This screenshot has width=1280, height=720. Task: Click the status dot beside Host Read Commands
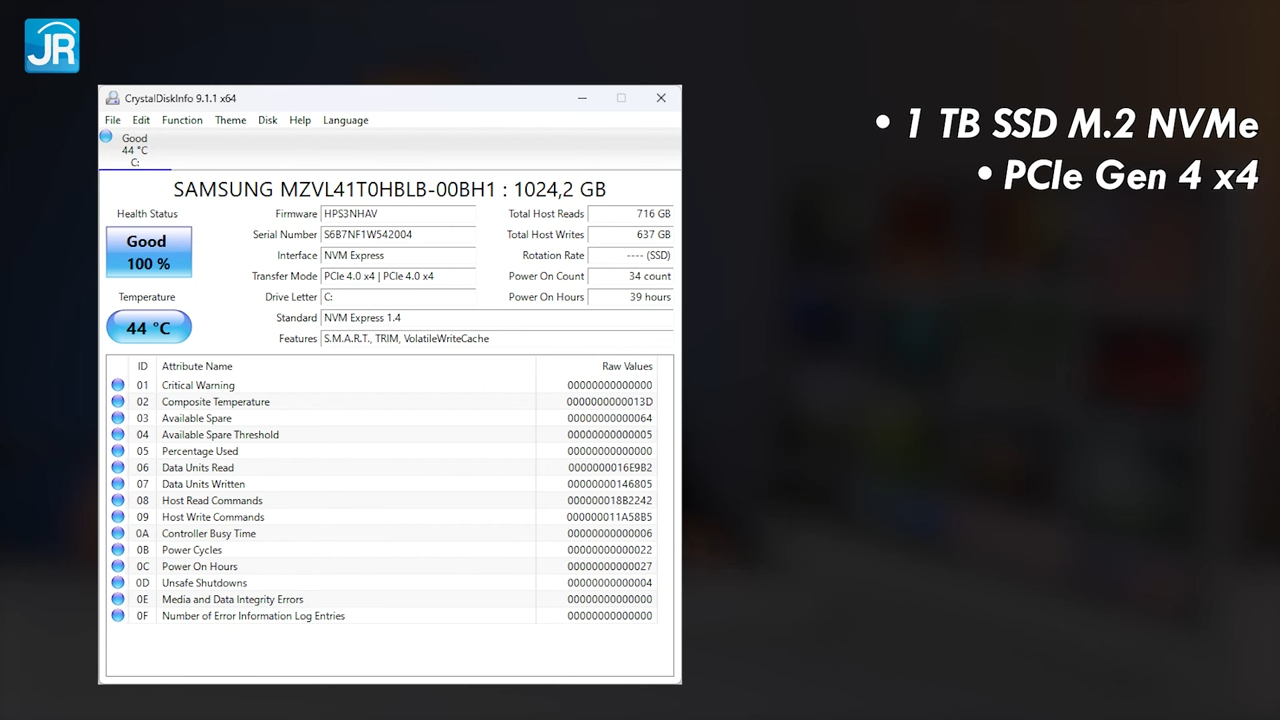(x=117, y=500)
